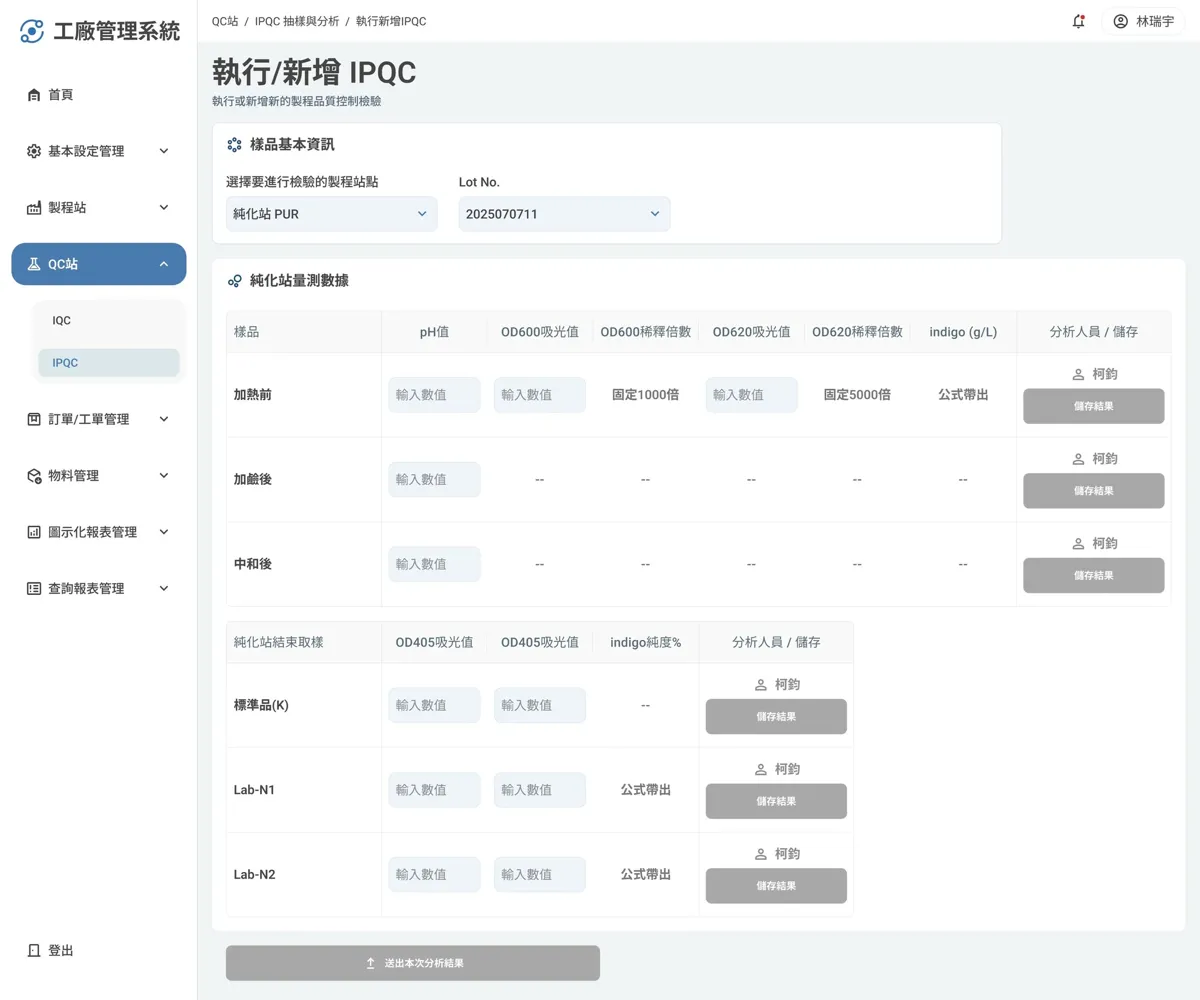The width and height of the screenshot is (1200, 1000).
Task: Click the icon beside 純化站量測數據 heading
Action: [x=235, y=281]
